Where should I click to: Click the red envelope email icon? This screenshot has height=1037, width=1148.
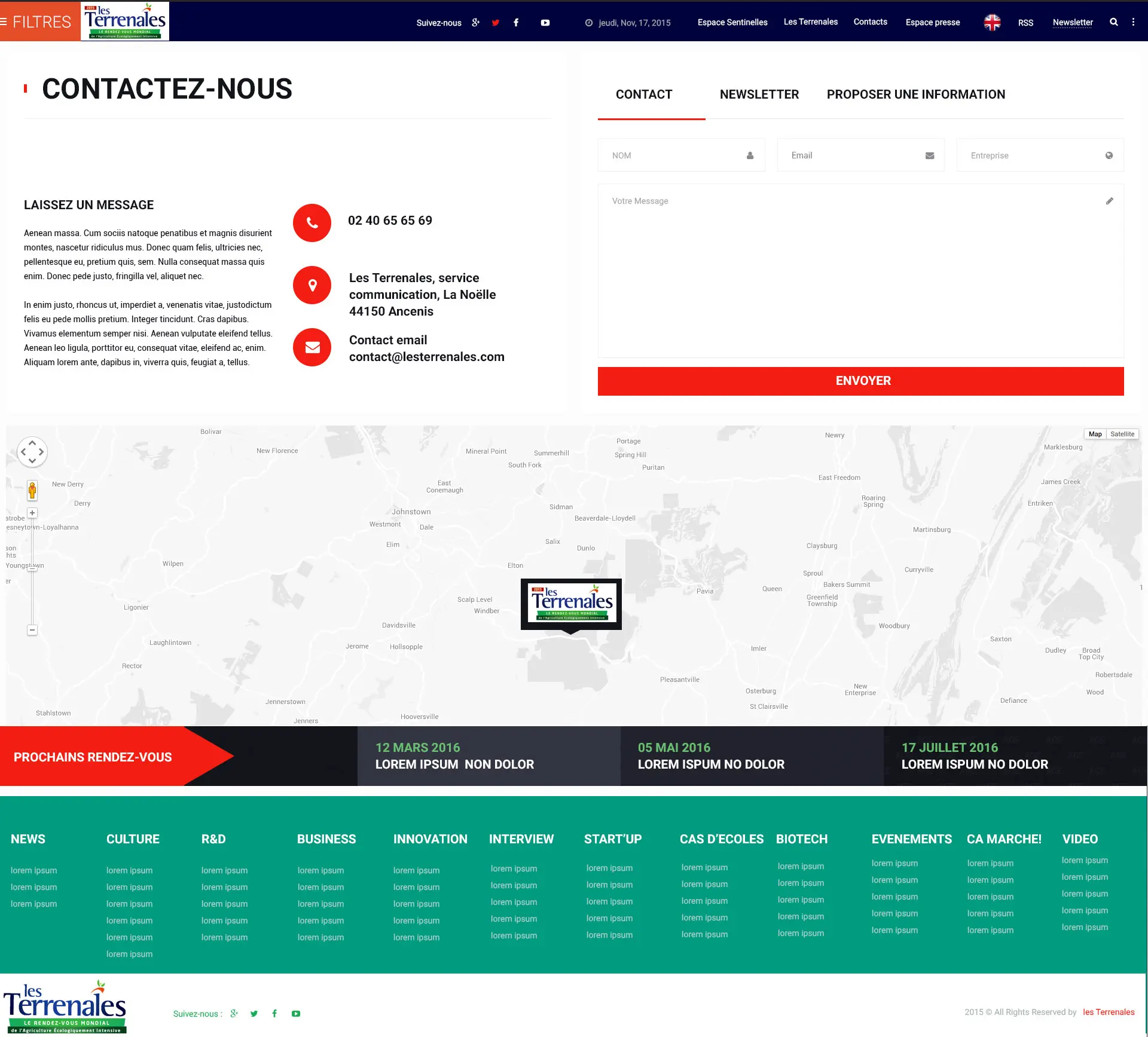[312, 347]
